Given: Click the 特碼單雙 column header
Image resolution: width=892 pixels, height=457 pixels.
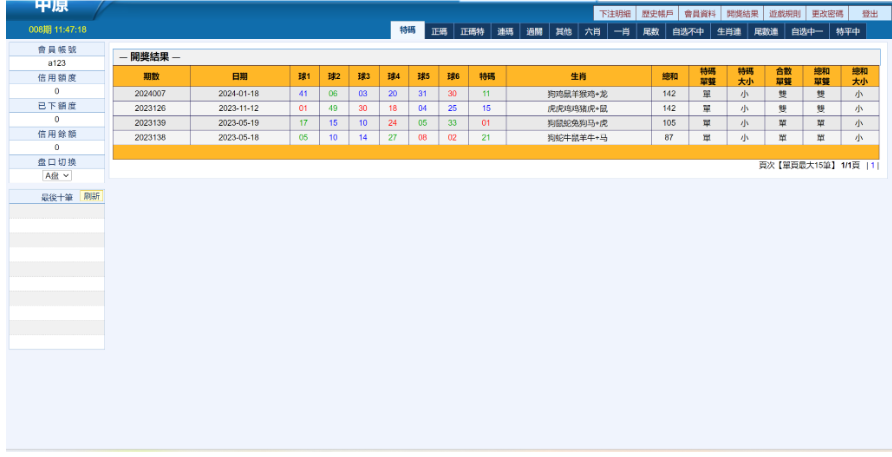Looking at the screenshot, I should pyautogui.click(x=708, y=76).
